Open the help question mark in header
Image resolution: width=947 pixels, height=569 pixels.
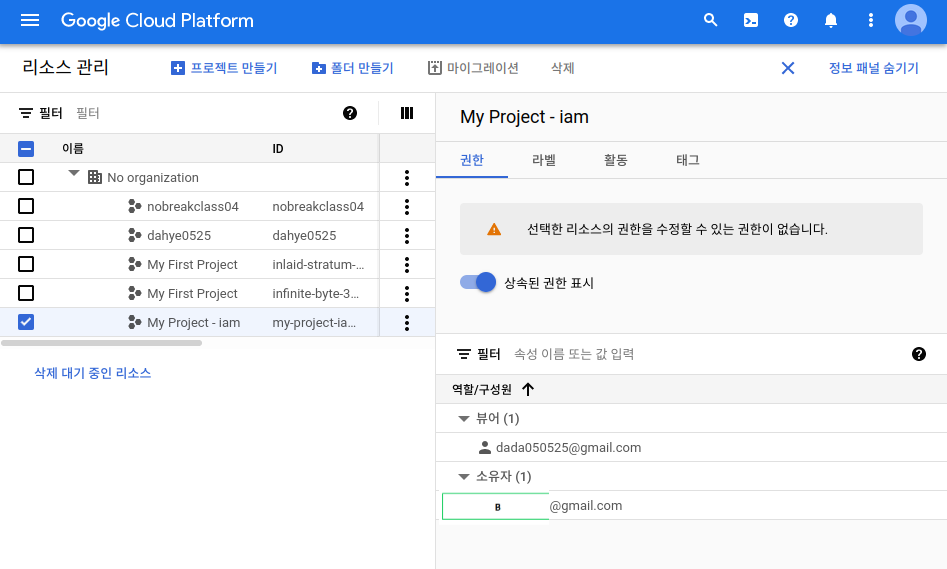point(791,21)
